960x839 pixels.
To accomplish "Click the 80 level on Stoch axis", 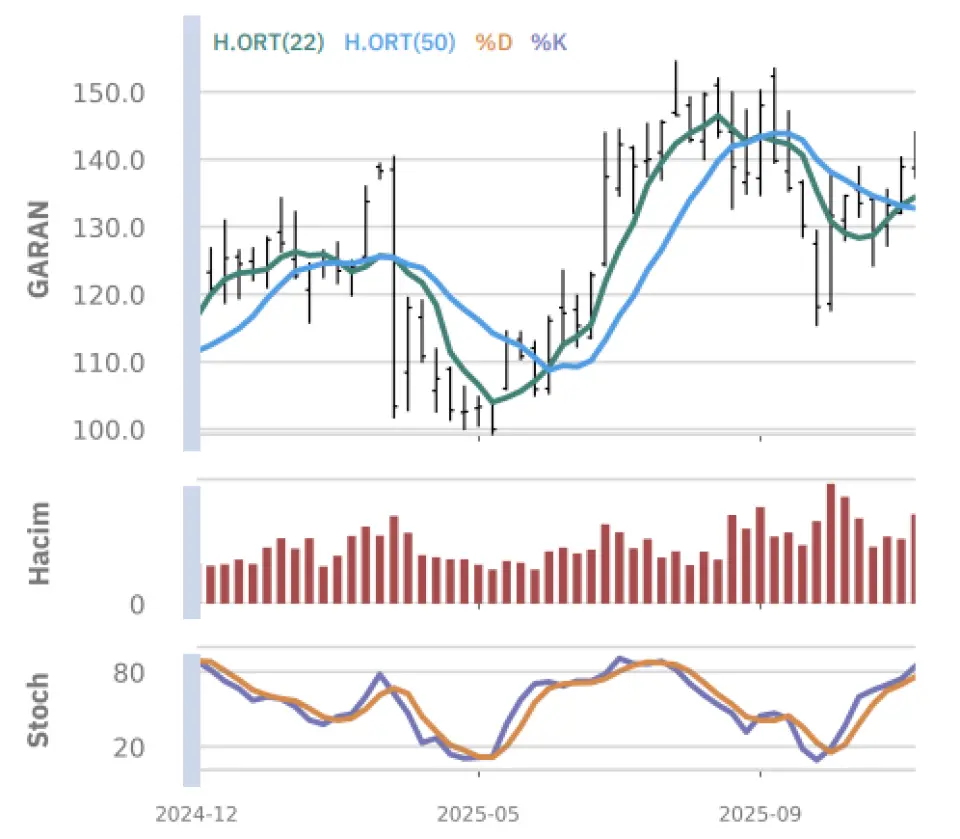I will [x=131, y=673].
